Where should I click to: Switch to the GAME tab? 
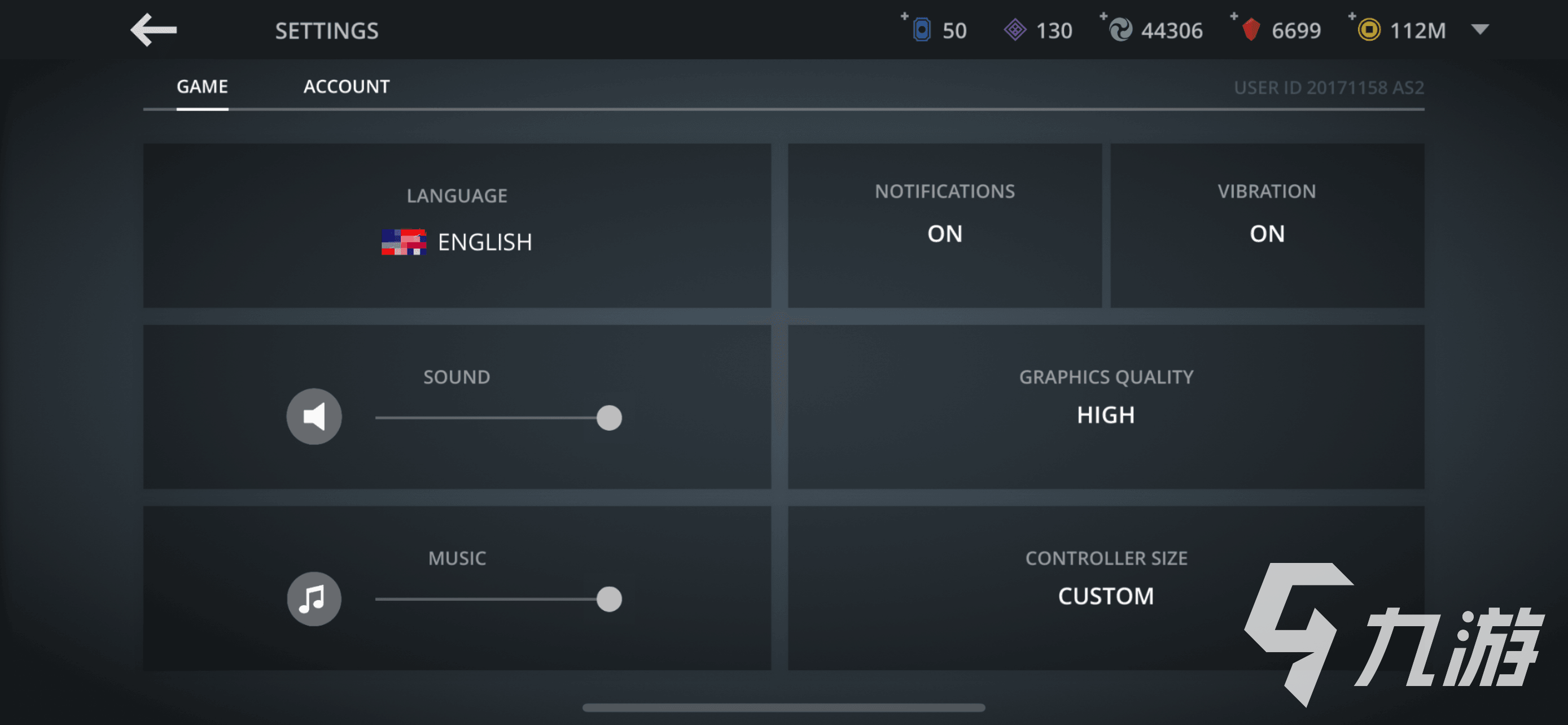coord(202,86)
